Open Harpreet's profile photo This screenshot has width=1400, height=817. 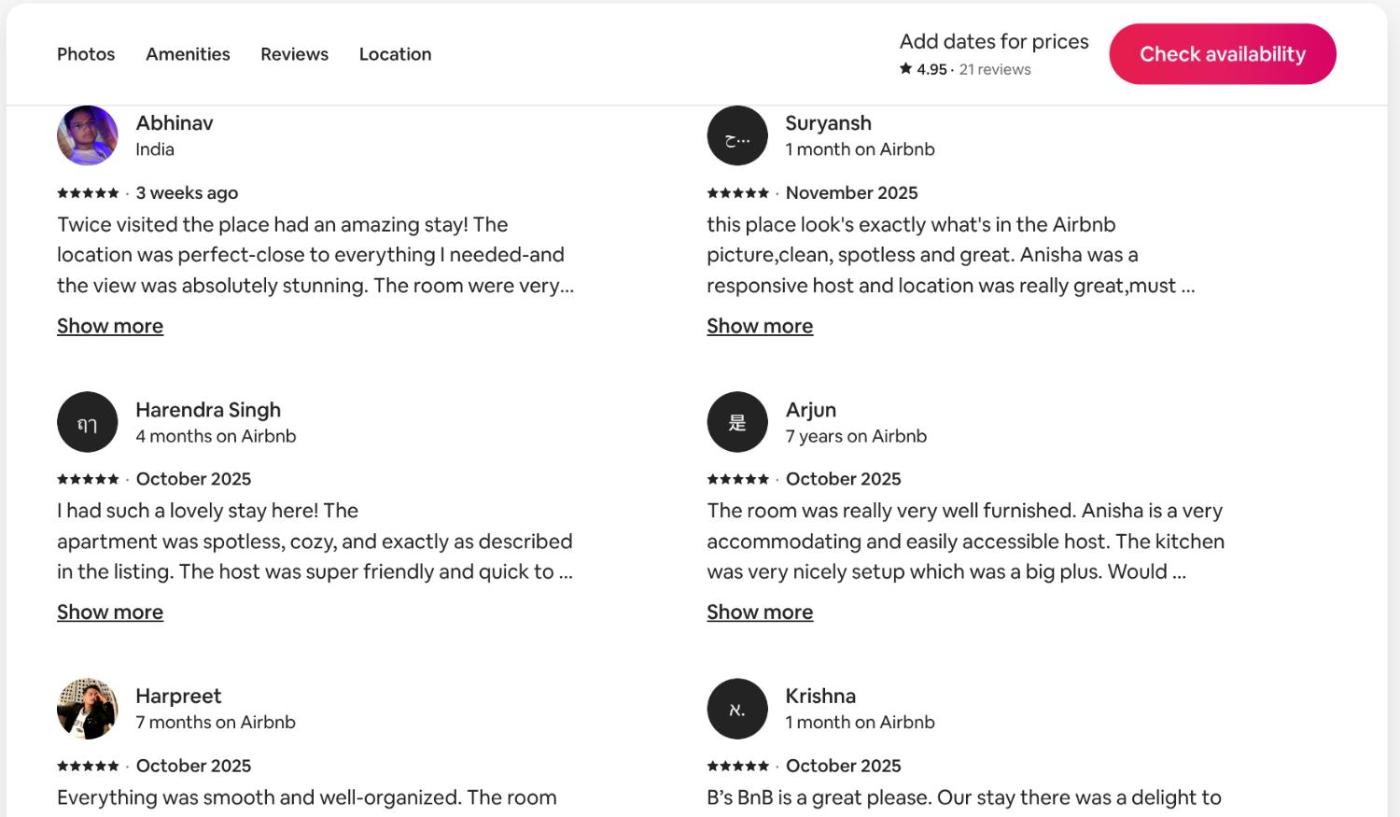(87, 708)
